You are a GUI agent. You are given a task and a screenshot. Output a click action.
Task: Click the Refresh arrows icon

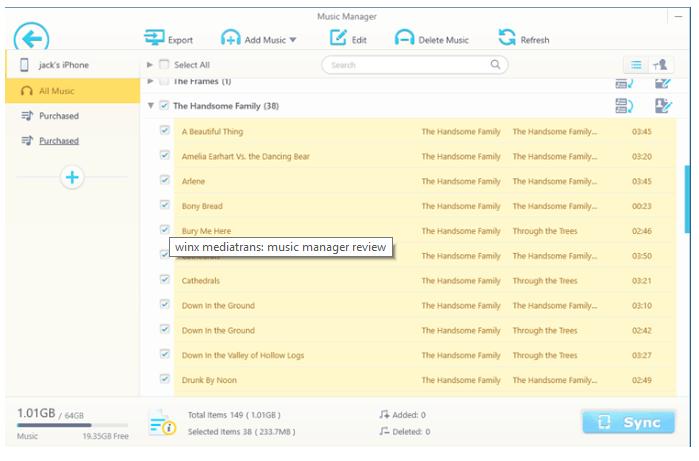click(507, 37)
